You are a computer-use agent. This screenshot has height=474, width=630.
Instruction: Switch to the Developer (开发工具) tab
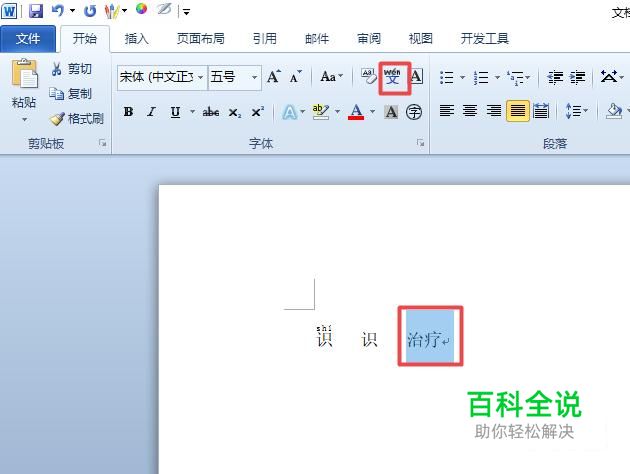tap(485, 39)
